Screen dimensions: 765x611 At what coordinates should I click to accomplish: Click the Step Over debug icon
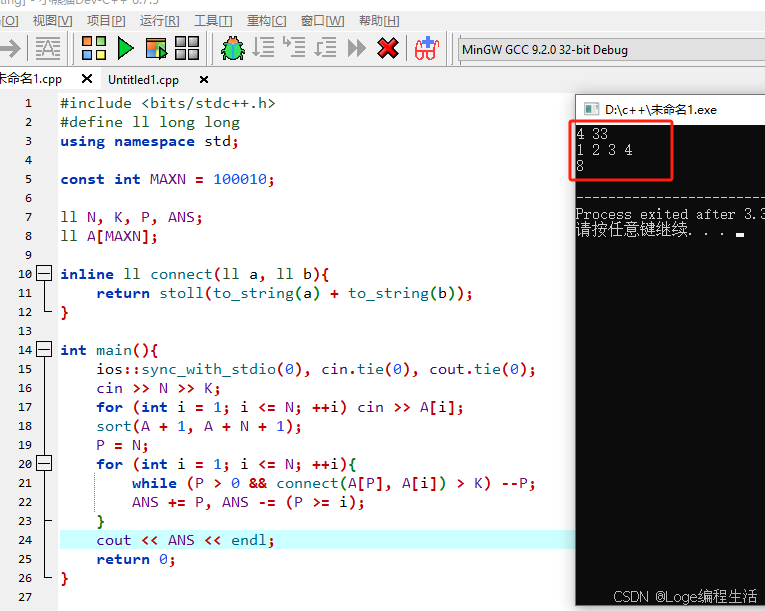(x=263, y=48)
